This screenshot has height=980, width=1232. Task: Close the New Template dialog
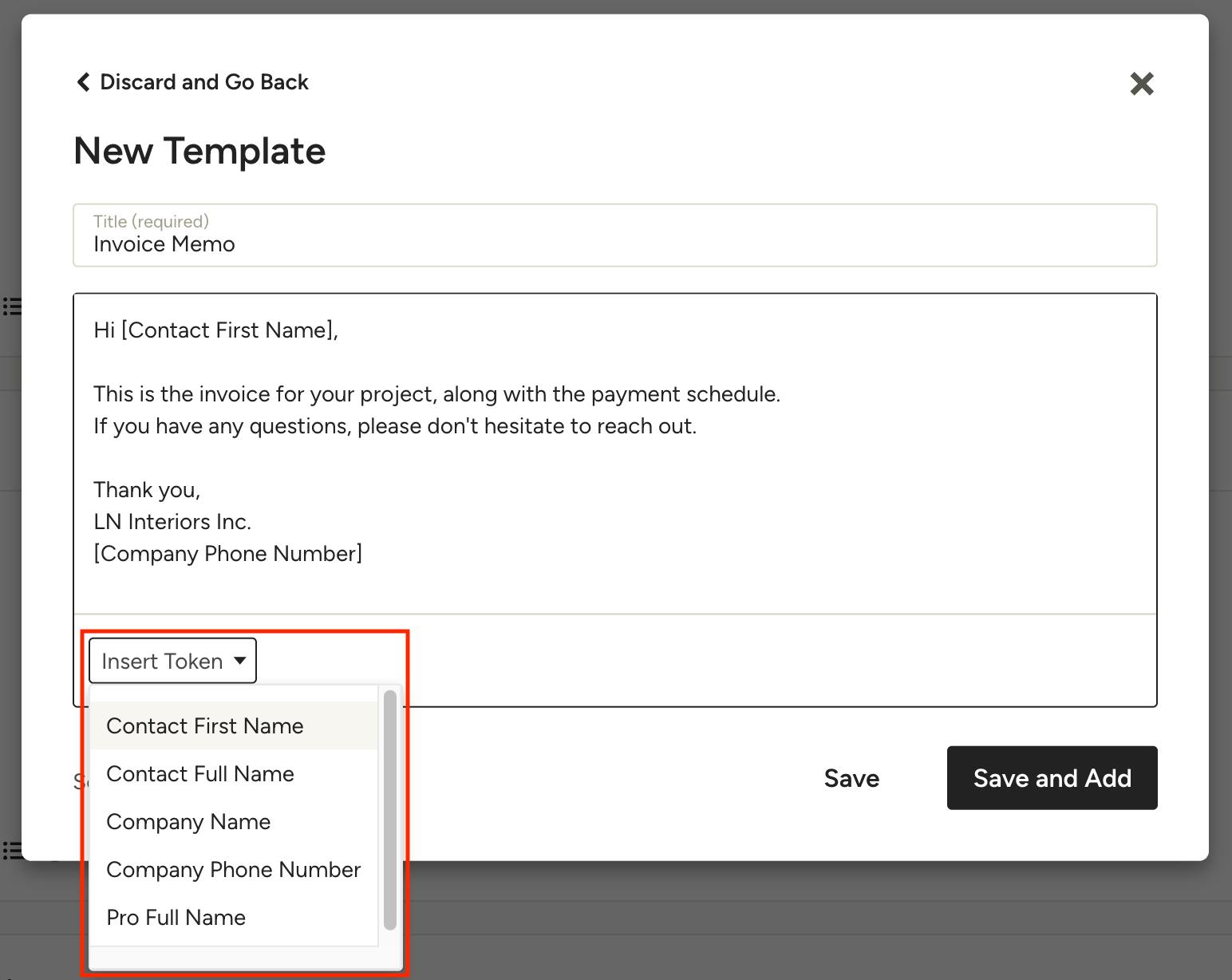(1142, 83)
